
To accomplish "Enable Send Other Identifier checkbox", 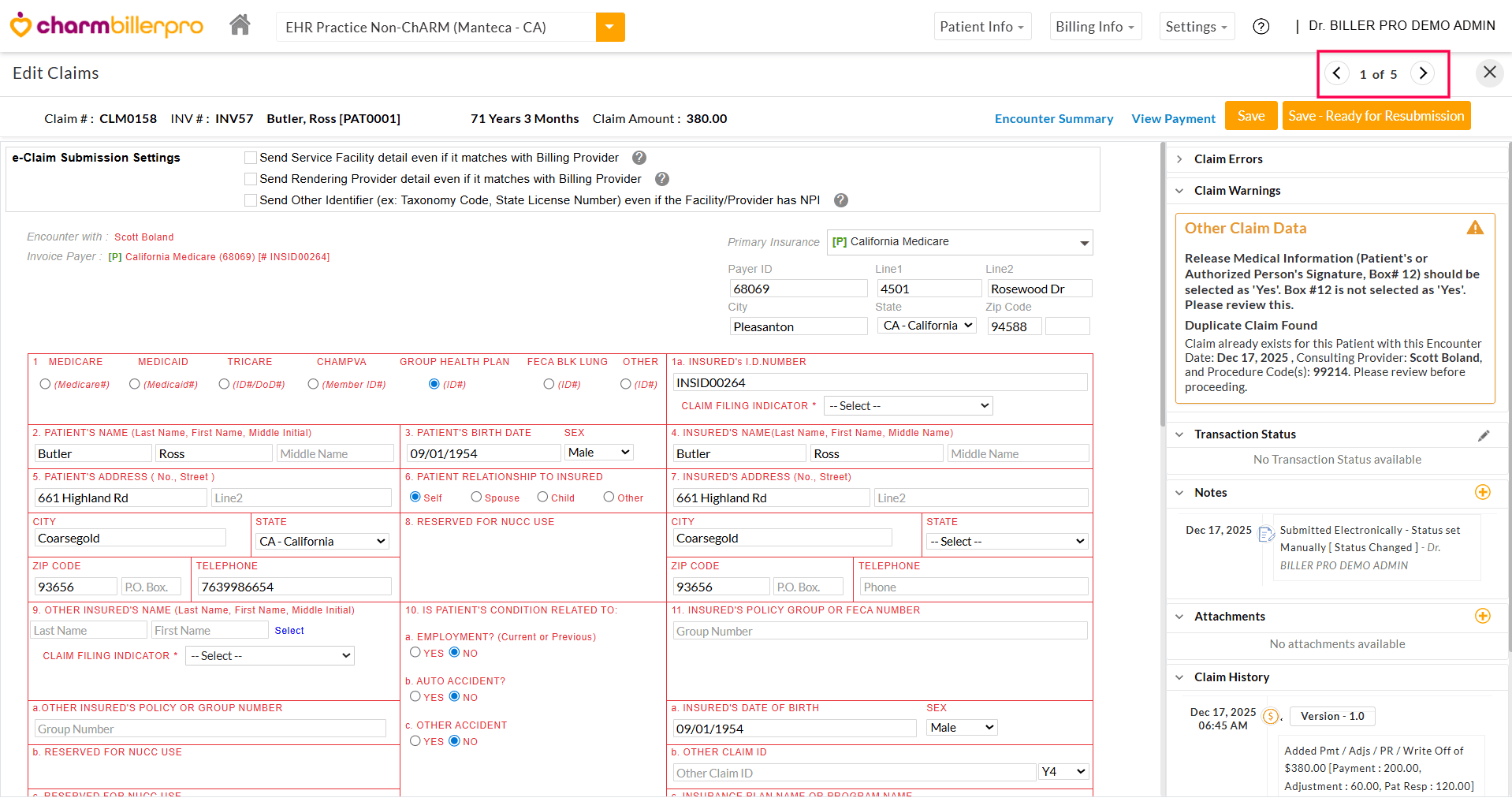I will [x=251, y=200].
